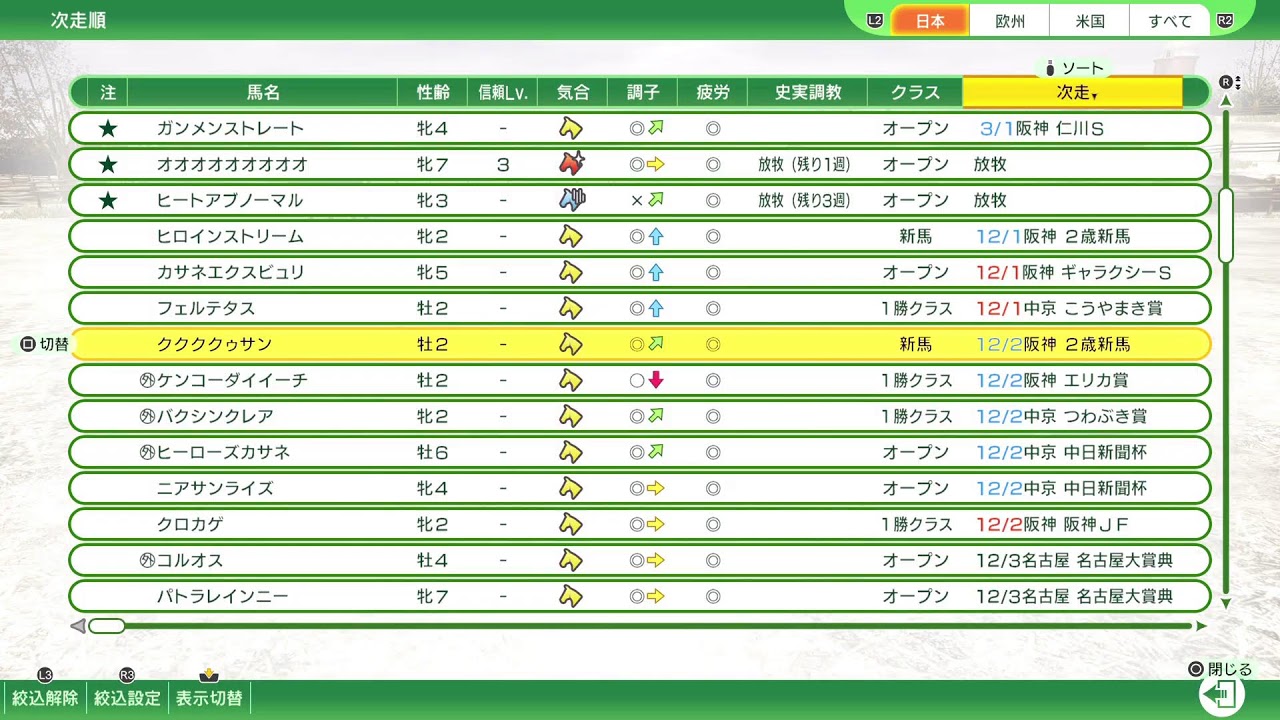Click the 信頼Lv. column header
Viewport: 1280px width, 720px height.
click(x=503, y=92)
